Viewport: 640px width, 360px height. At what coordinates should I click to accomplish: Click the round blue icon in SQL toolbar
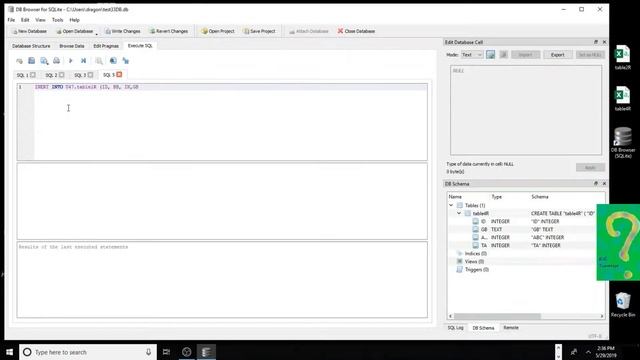pos(113,61)
